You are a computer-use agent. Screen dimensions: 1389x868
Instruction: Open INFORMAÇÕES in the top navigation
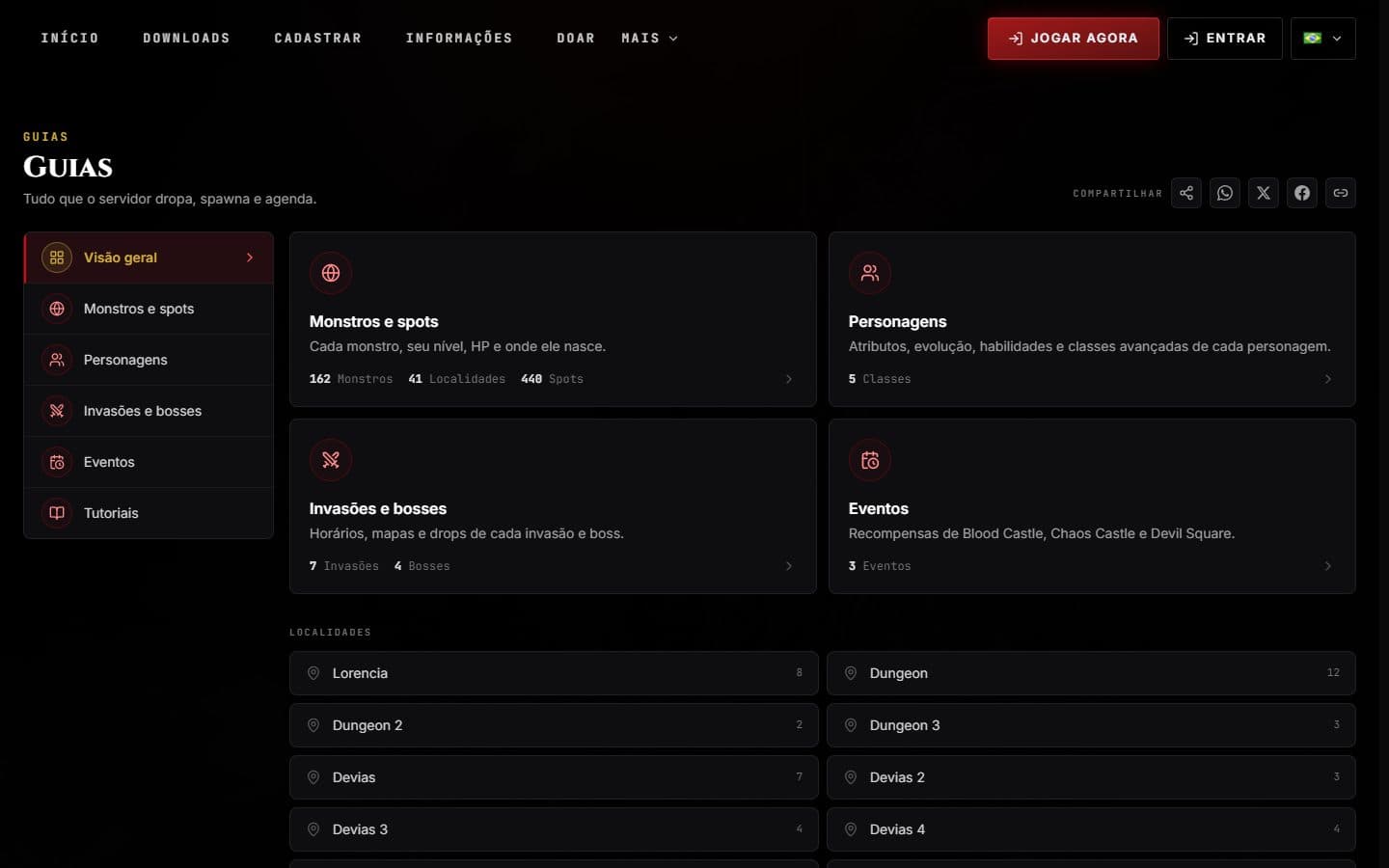click(x=459, y=39)
